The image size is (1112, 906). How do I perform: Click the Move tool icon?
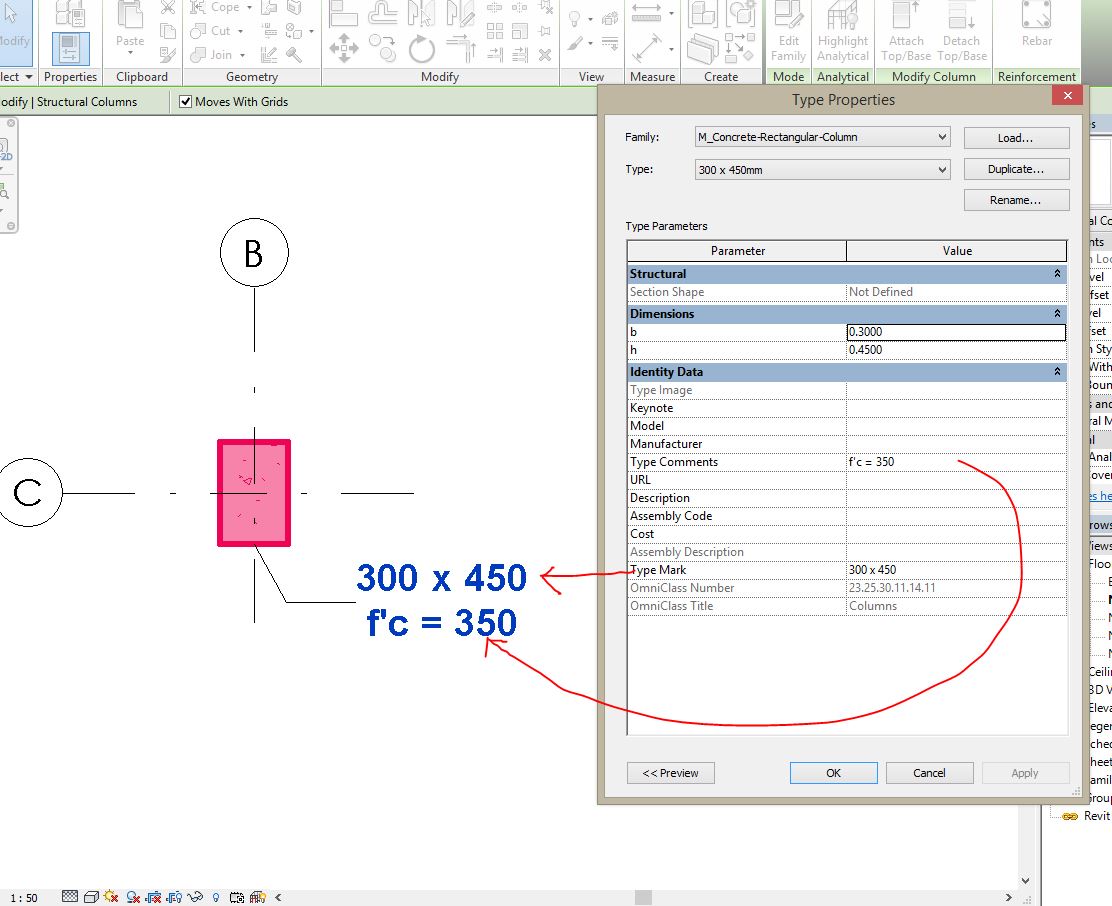(344, 49)
